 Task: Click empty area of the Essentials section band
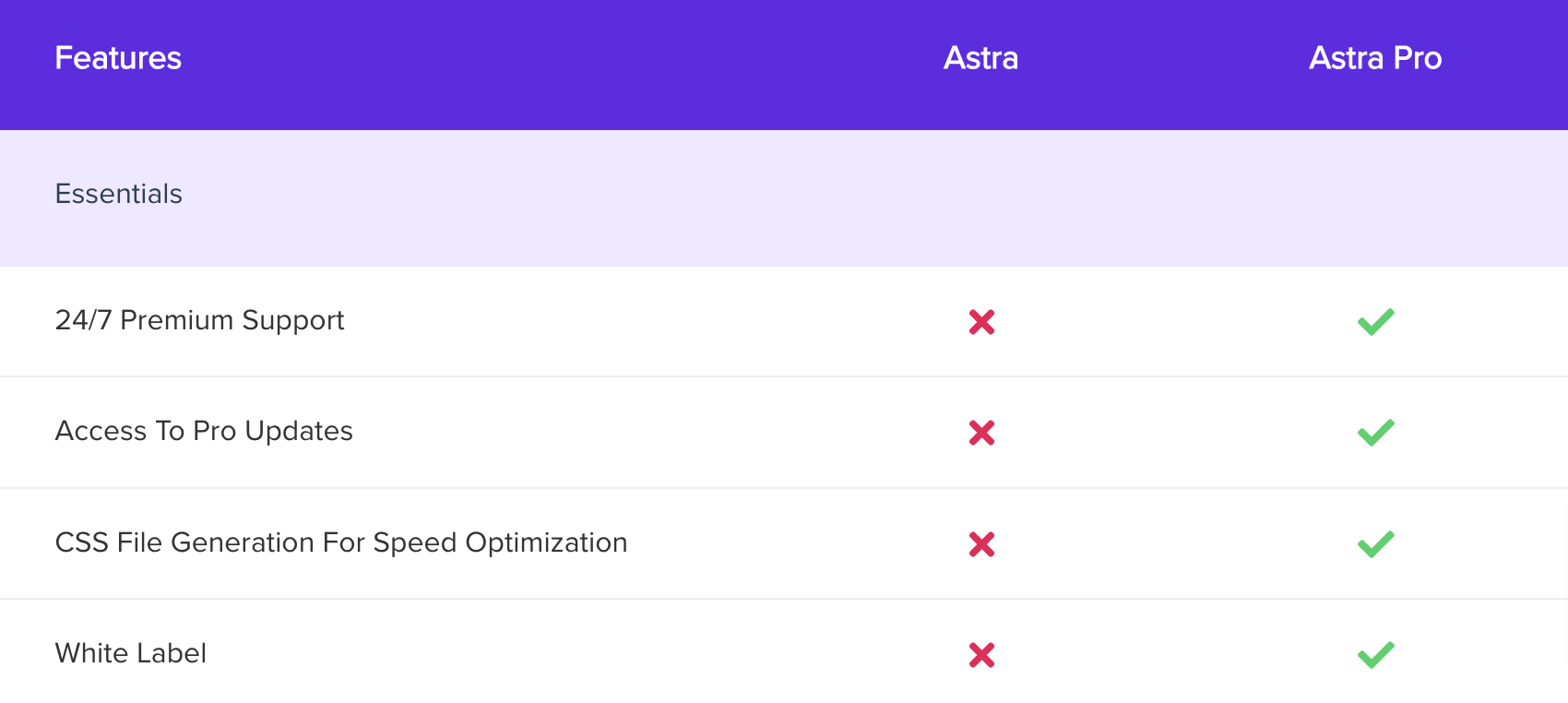(x=646, y=198)
